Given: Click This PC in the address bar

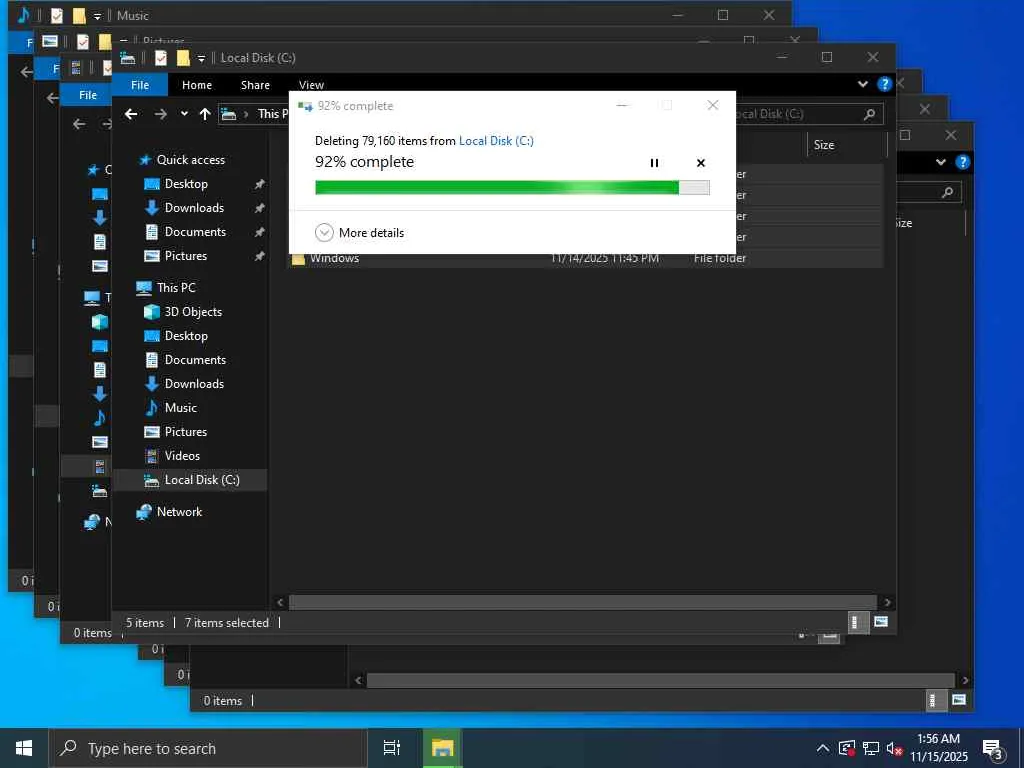Looking at the screenshot, I should point(273,114).
